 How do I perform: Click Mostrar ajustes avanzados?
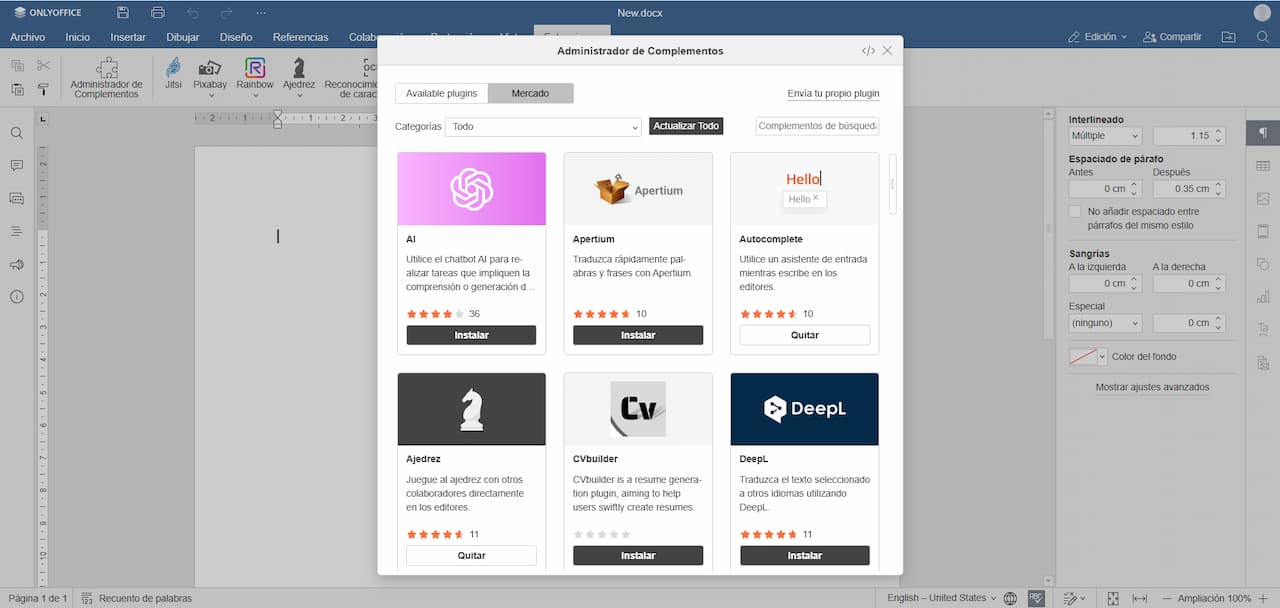1152,387
